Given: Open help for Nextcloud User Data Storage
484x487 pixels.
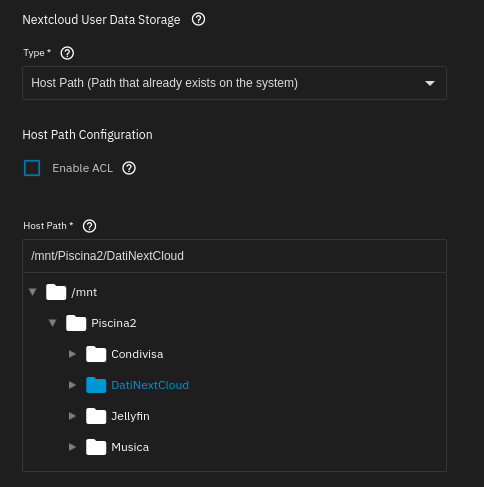Looking at the screenshot, I should (x=198, y=20).
